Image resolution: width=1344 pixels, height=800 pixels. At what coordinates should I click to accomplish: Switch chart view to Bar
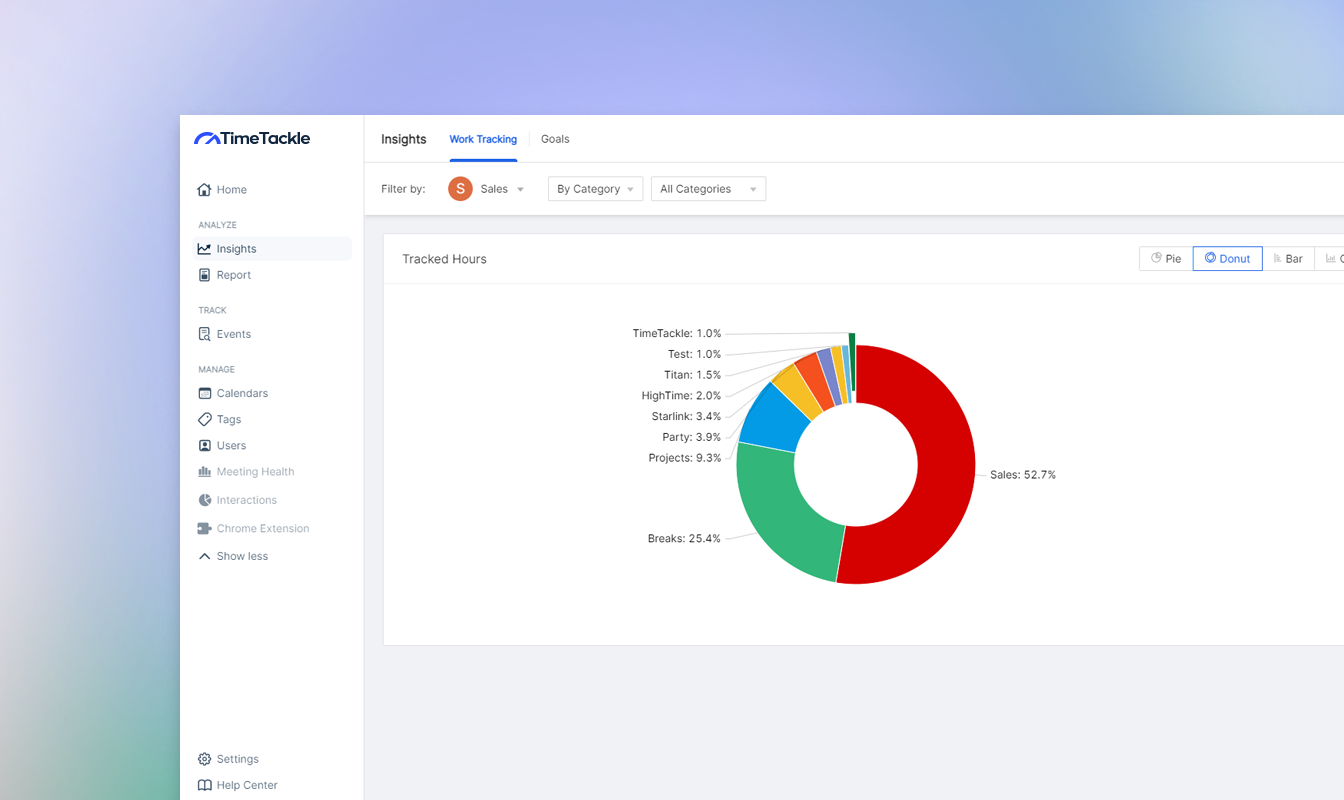1288,259
